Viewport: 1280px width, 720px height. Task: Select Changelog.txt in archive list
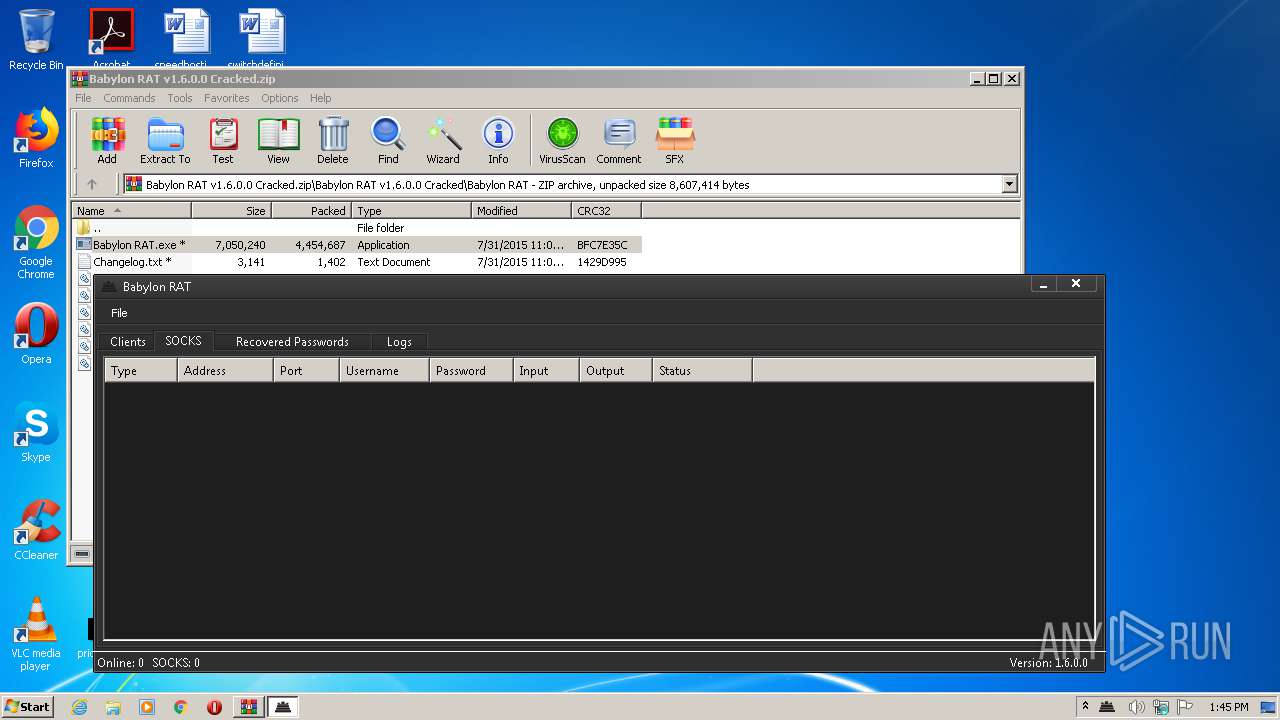tap(357, 262)
